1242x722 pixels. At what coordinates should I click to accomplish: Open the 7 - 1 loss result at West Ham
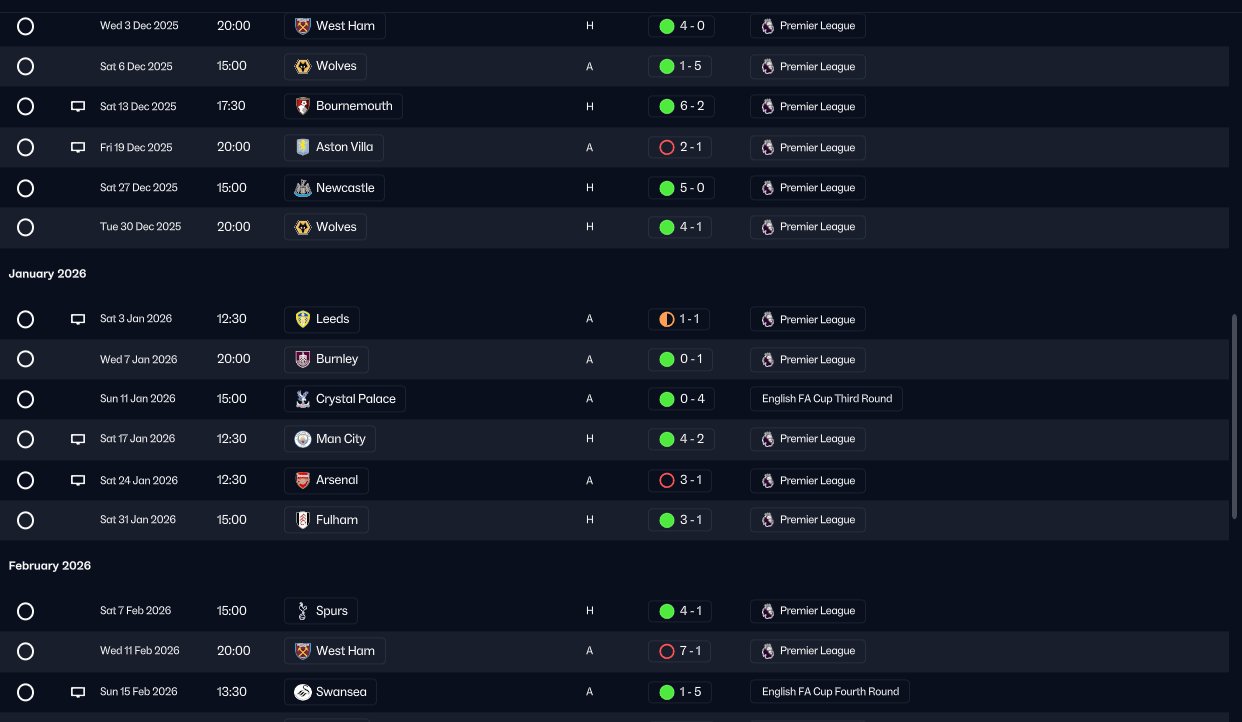point(680,651)
